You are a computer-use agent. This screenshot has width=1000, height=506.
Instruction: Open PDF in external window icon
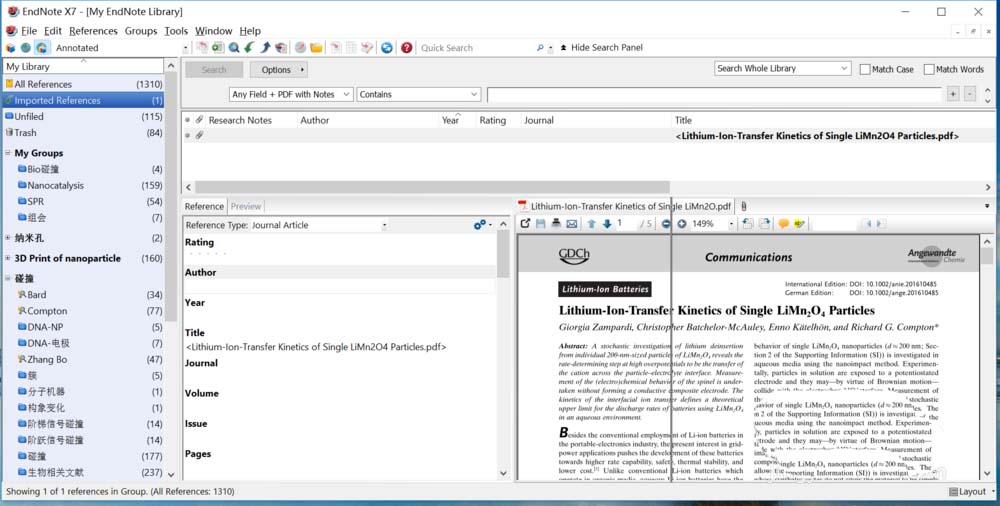point(526,224)
